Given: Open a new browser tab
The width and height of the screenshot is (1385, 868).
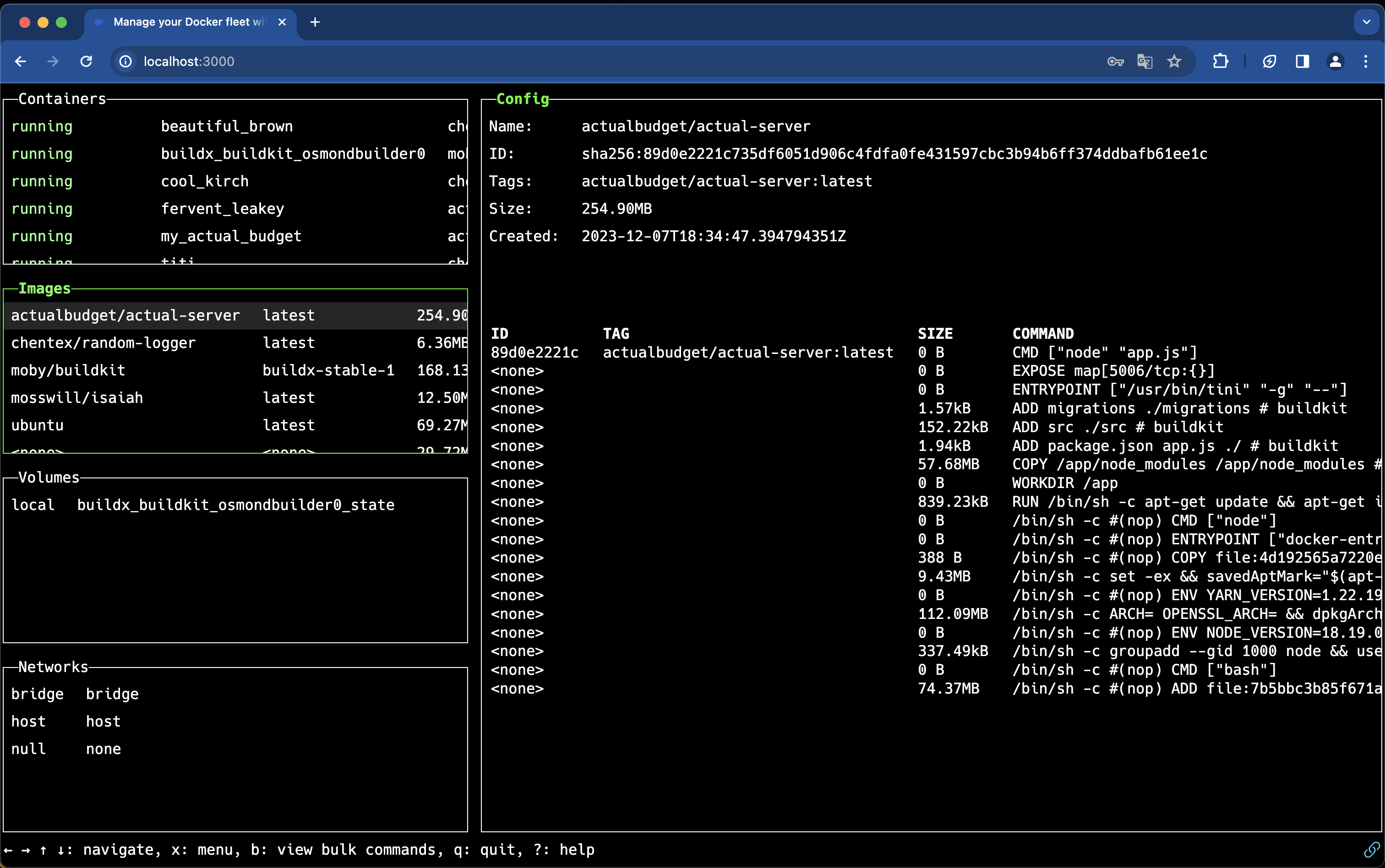Looking at the screenshot, I should tap(315, 22).
